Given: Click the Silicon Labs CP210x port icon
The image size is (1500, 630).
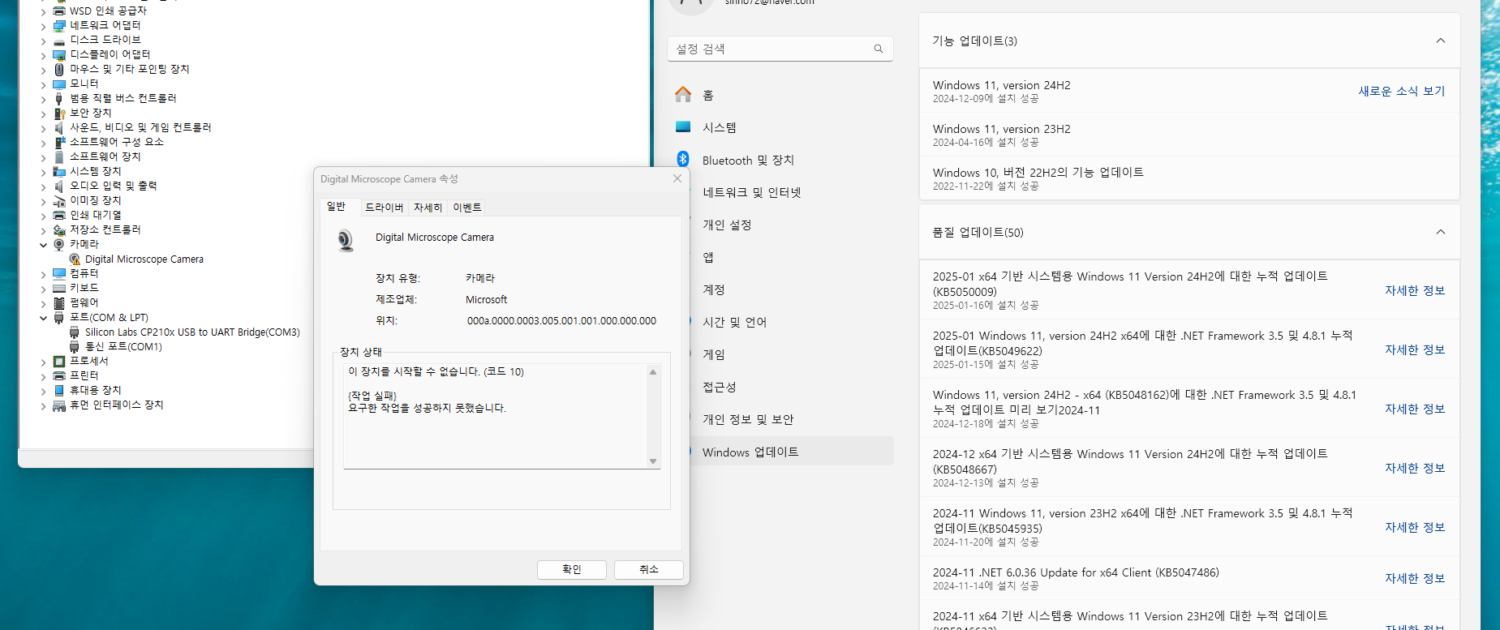Looking at the screenshot, I should pos(75,332).
